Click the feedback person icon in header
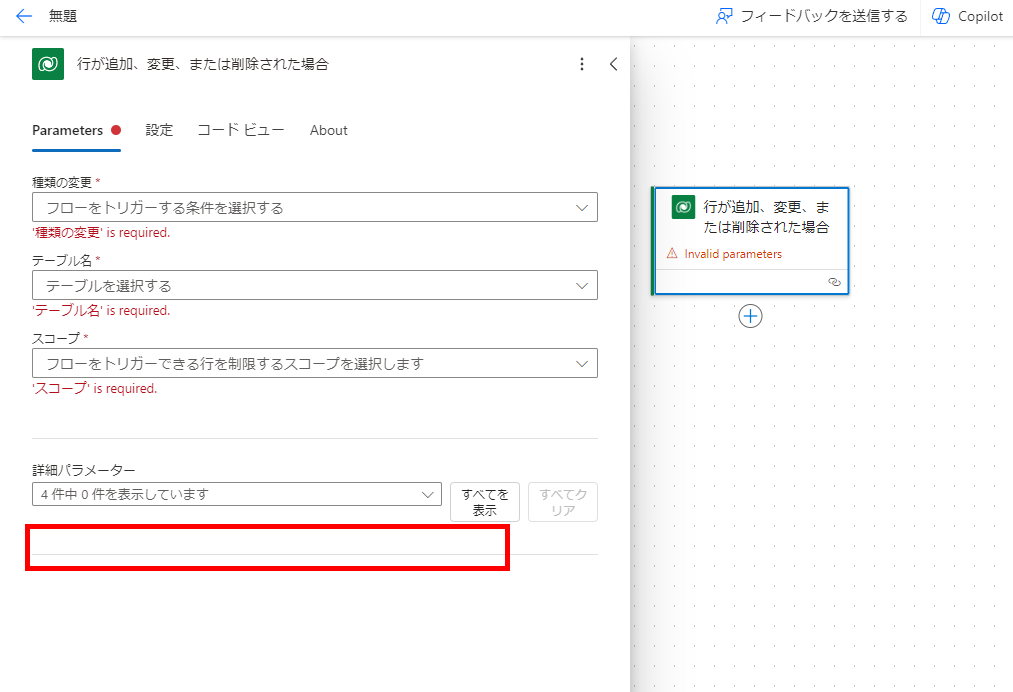 coord(724,16)
